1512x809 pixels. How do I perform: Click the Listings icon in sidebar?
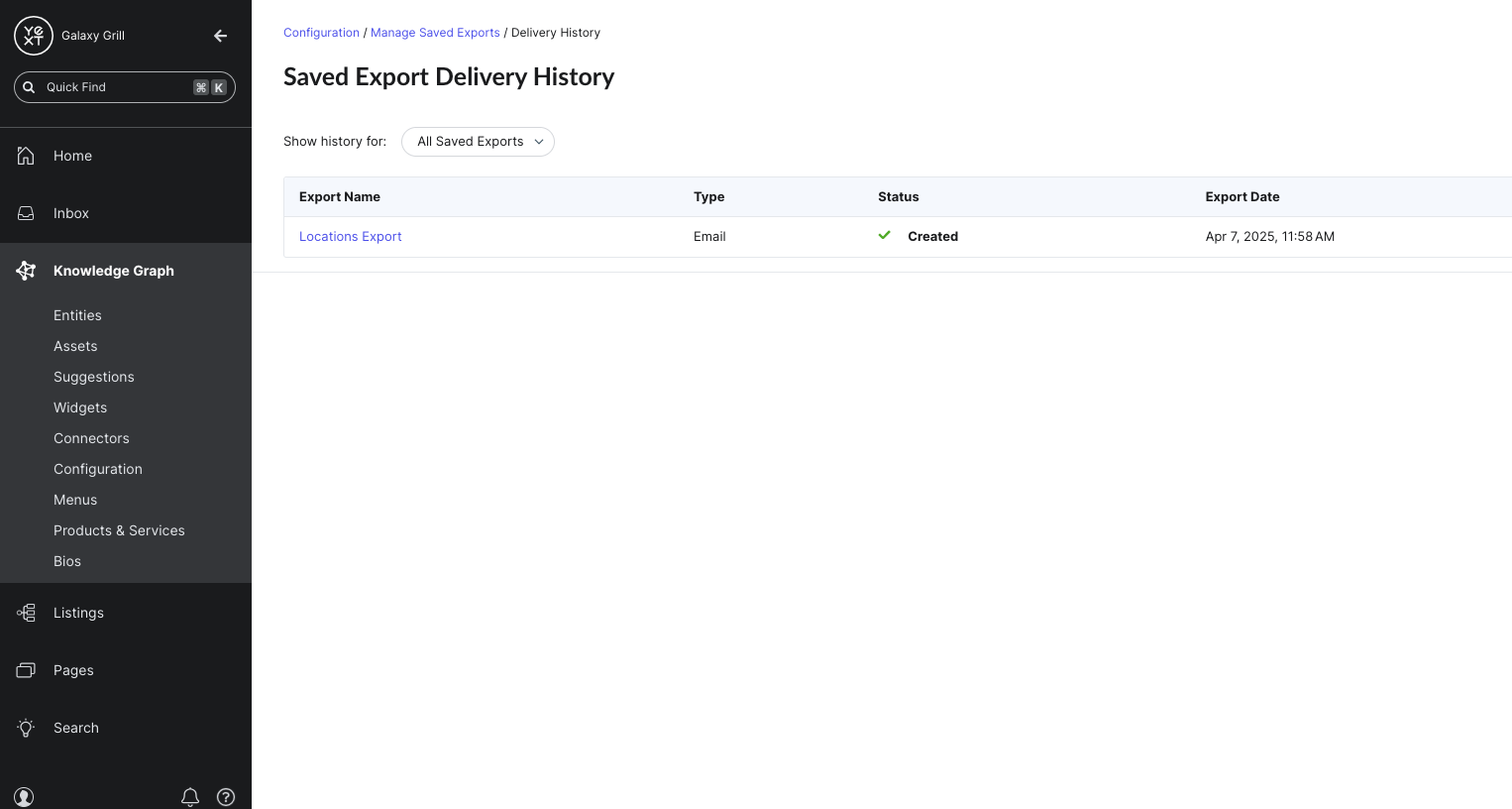26,613
